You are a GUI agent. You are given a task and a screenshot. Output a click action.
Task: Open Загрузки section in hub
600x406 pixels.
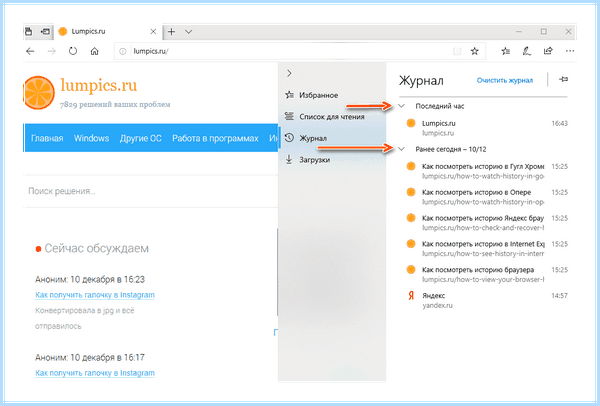tap(332, 160)
